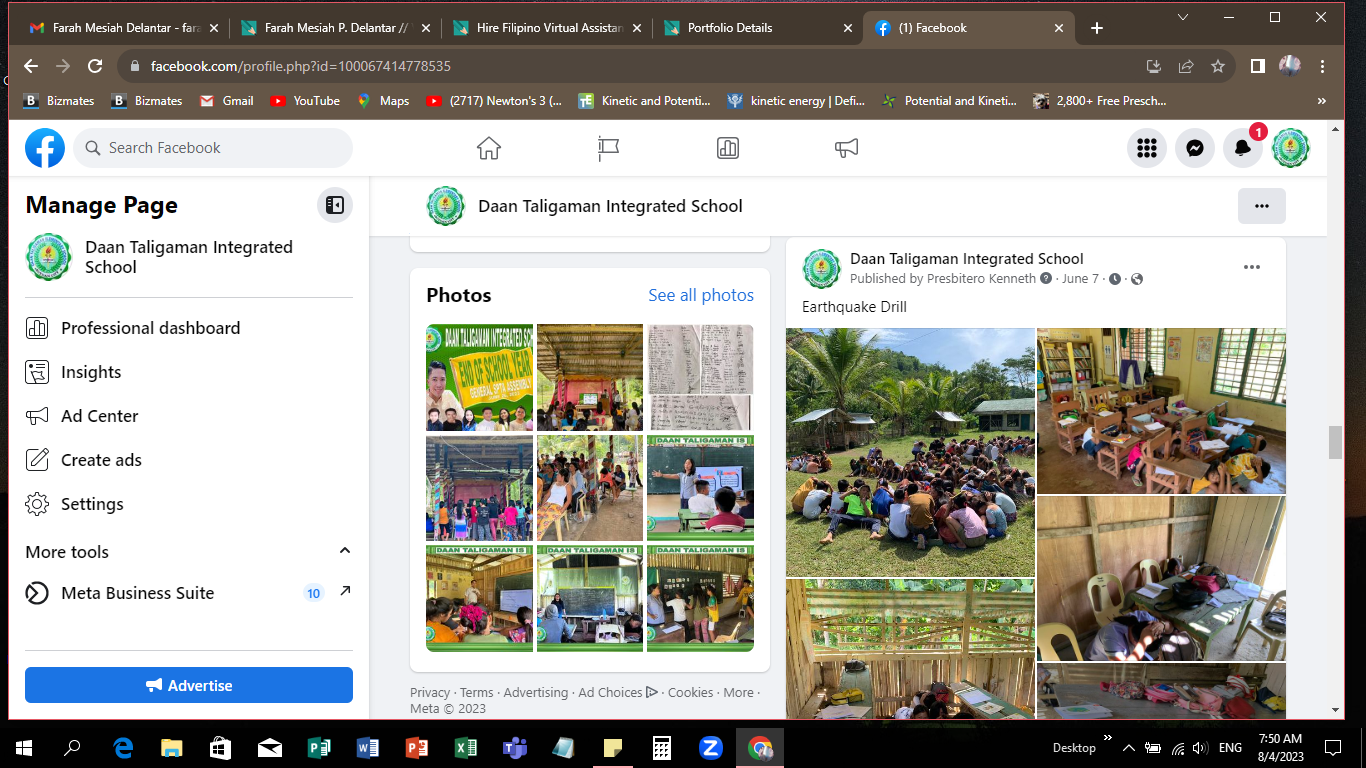
Task: Open Microsoft Teams from the taskbar
Action: (x=515, y=747)
